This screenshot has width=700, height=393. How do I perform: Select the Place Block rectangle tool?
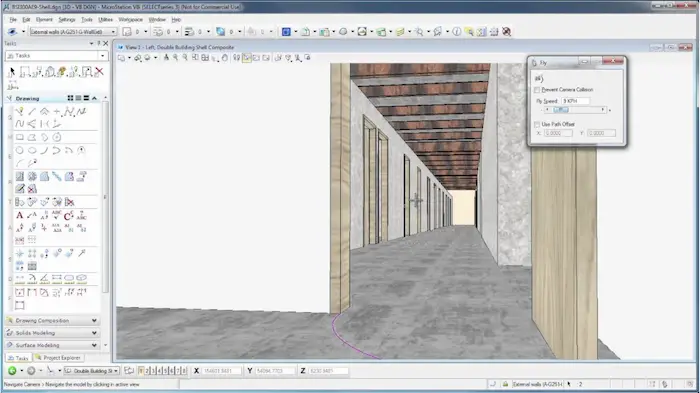[19, 137]
